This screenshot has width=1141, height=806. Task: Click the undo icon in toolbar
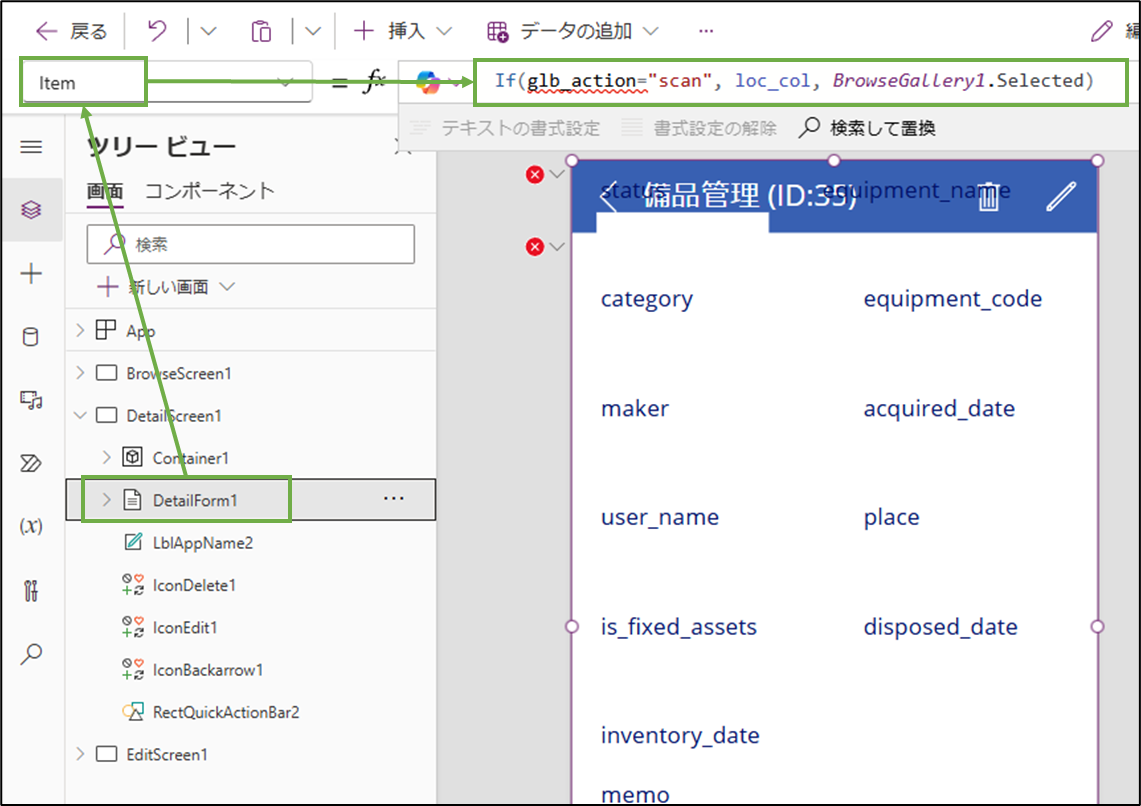[156, 31]
